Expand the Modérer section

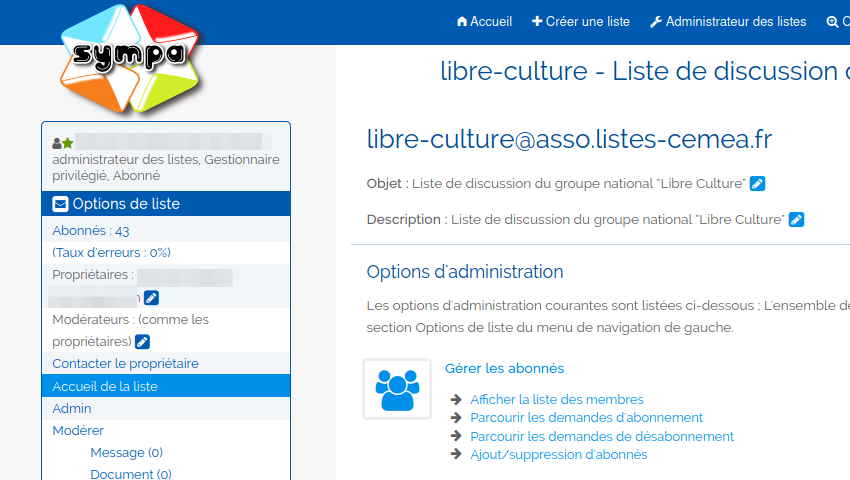coord(78,430)
